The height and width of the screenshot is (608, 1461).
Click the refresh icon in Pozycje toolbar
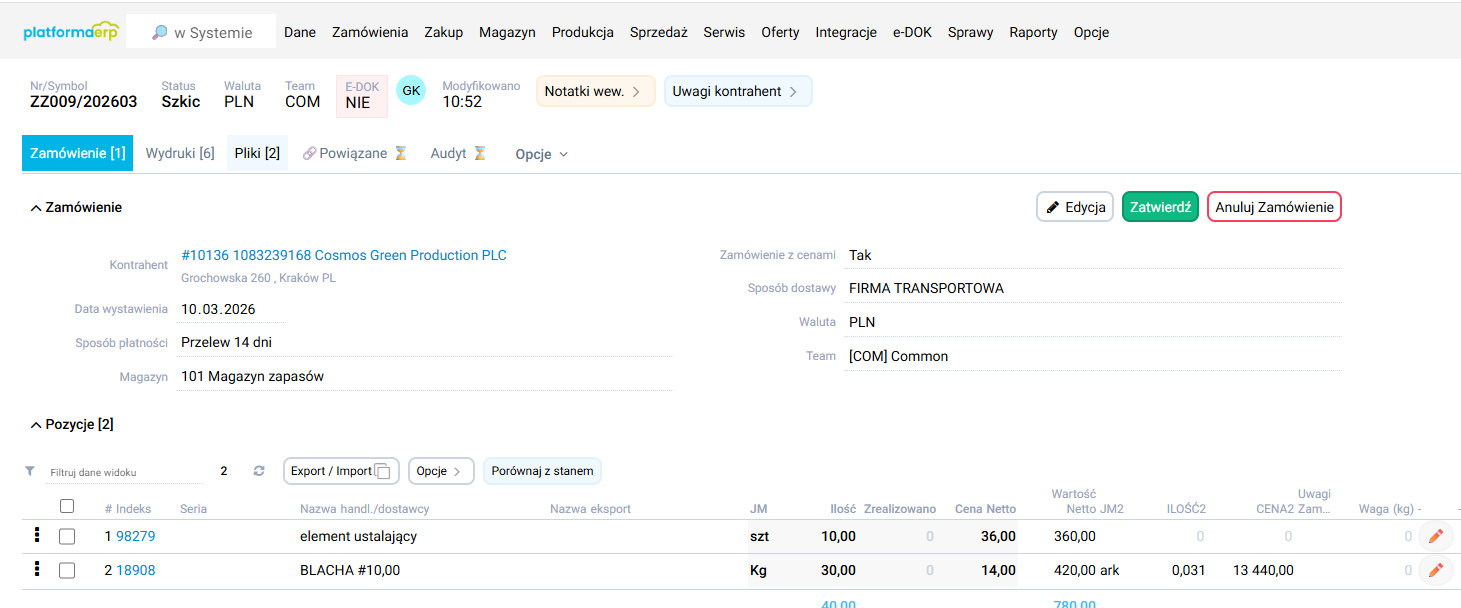coord(259,471)
